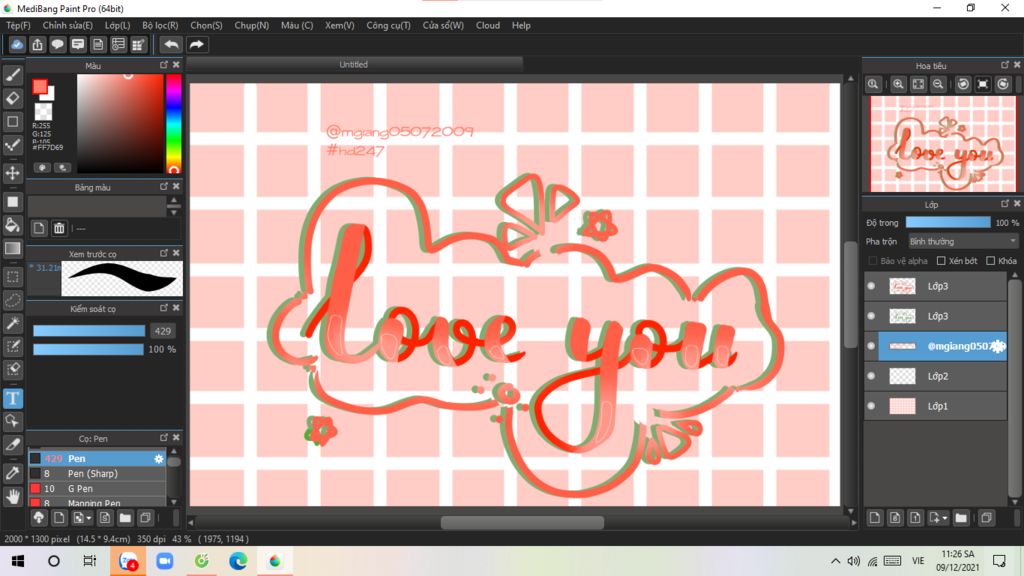Select the Lớp2 layer
The height and width of the screenshot is (576, 1024).
tap(942, 376)
